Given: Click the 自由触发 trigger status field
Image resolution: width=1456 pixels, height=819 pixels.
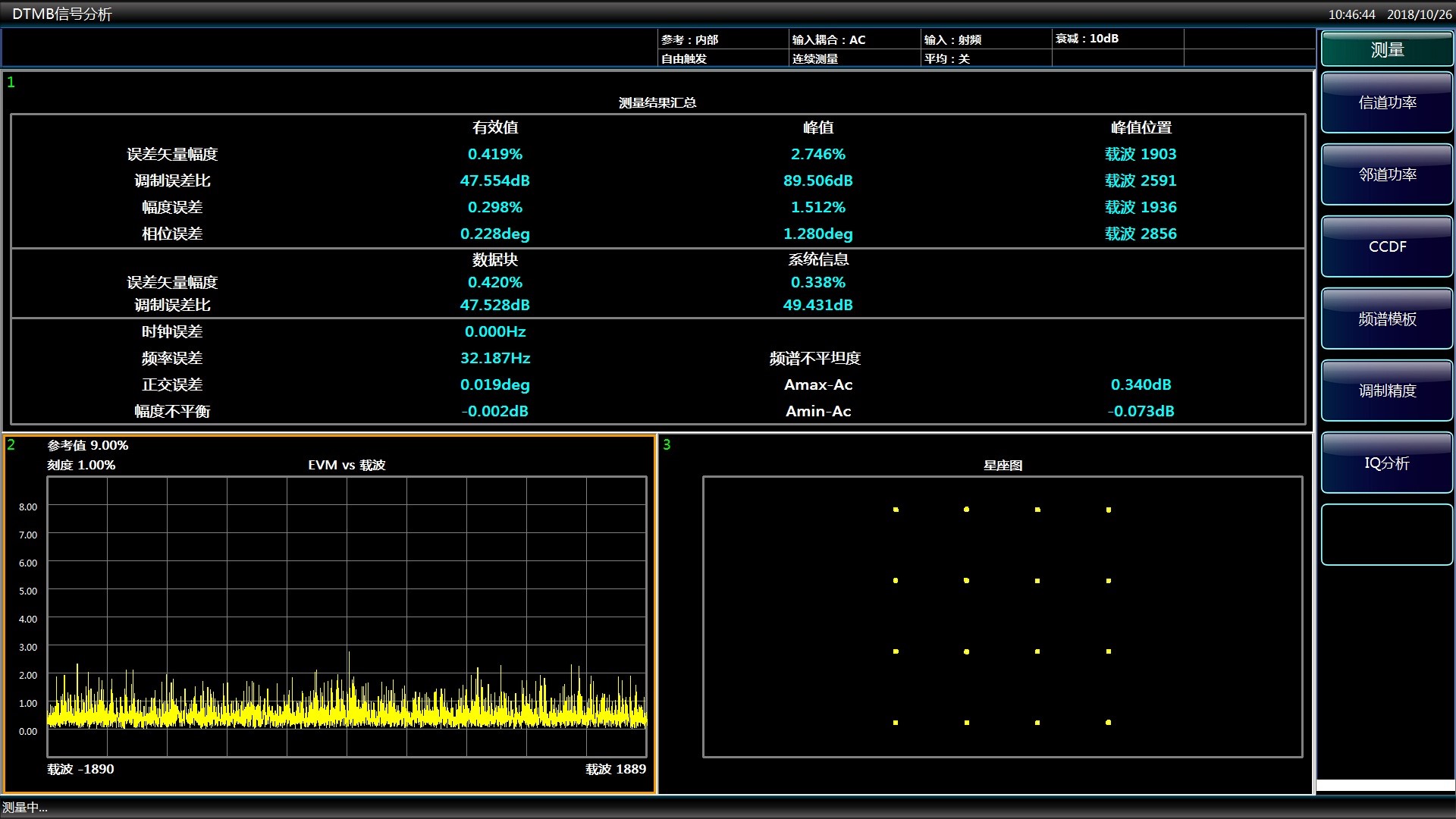Looking at the screenshot, I should pos(684,58).
